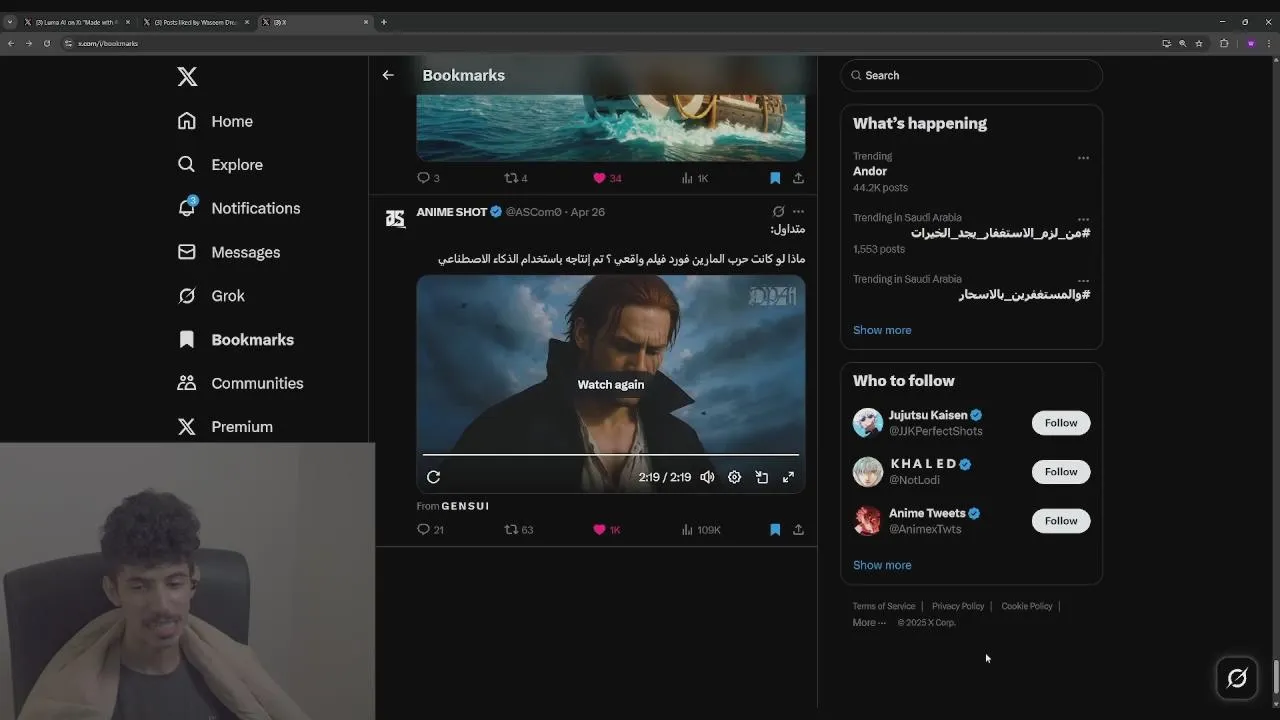The width and height of the screenshot is (1280, 720).
Task: Open more options for the Andor trend
Action: 1083,158
